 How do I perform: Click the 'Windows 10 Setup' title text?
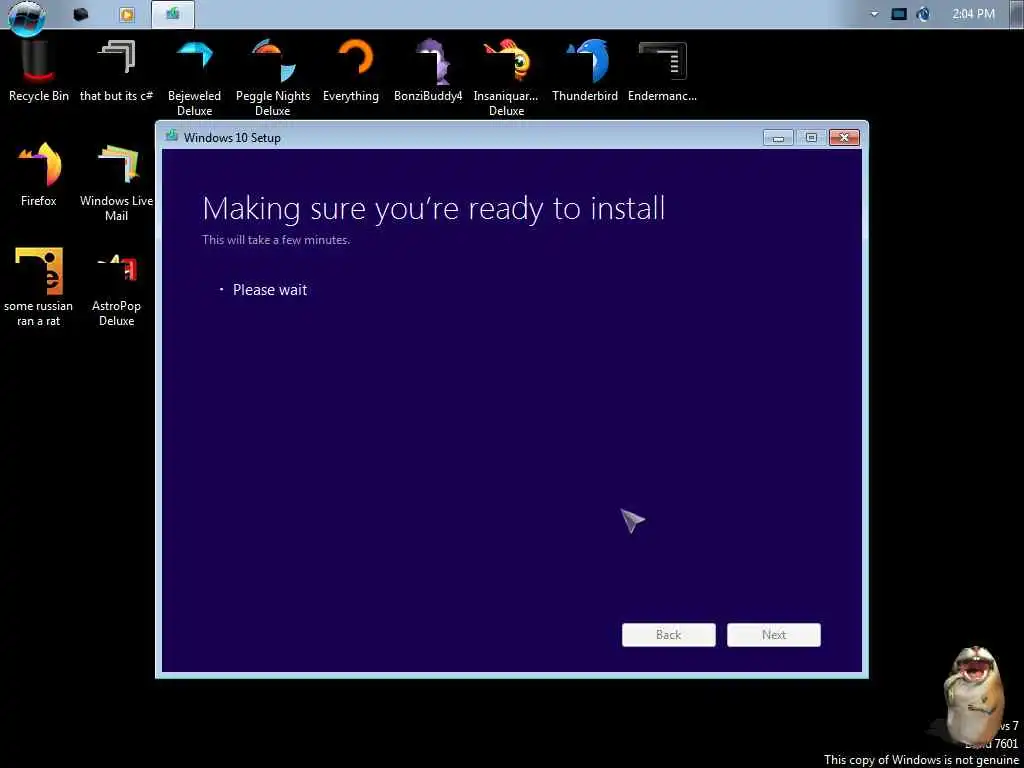(232, 138)
